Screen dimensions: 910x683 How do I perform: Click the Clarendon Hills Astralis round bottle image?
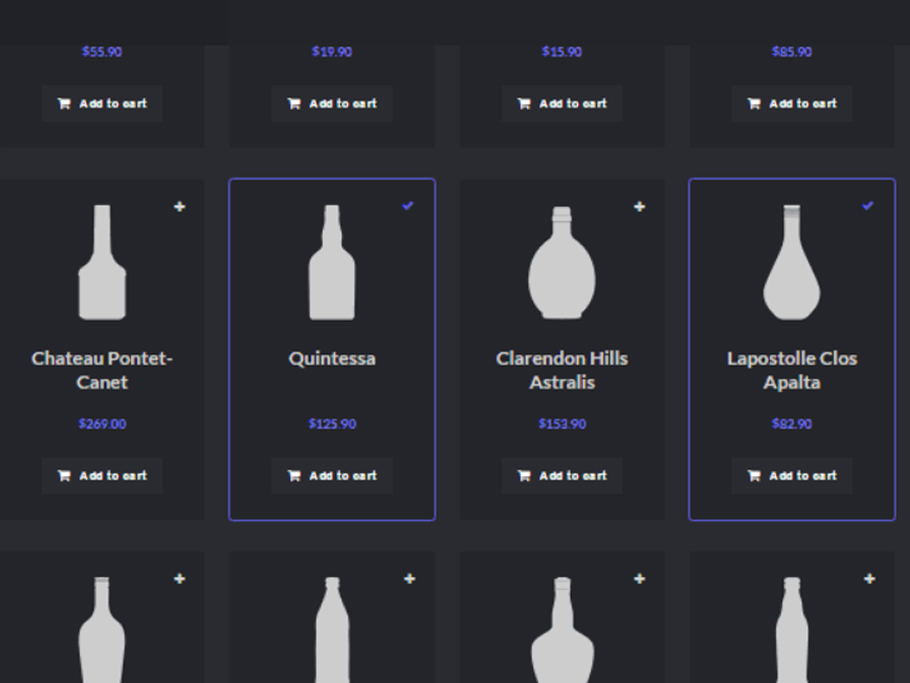point(562,263)
